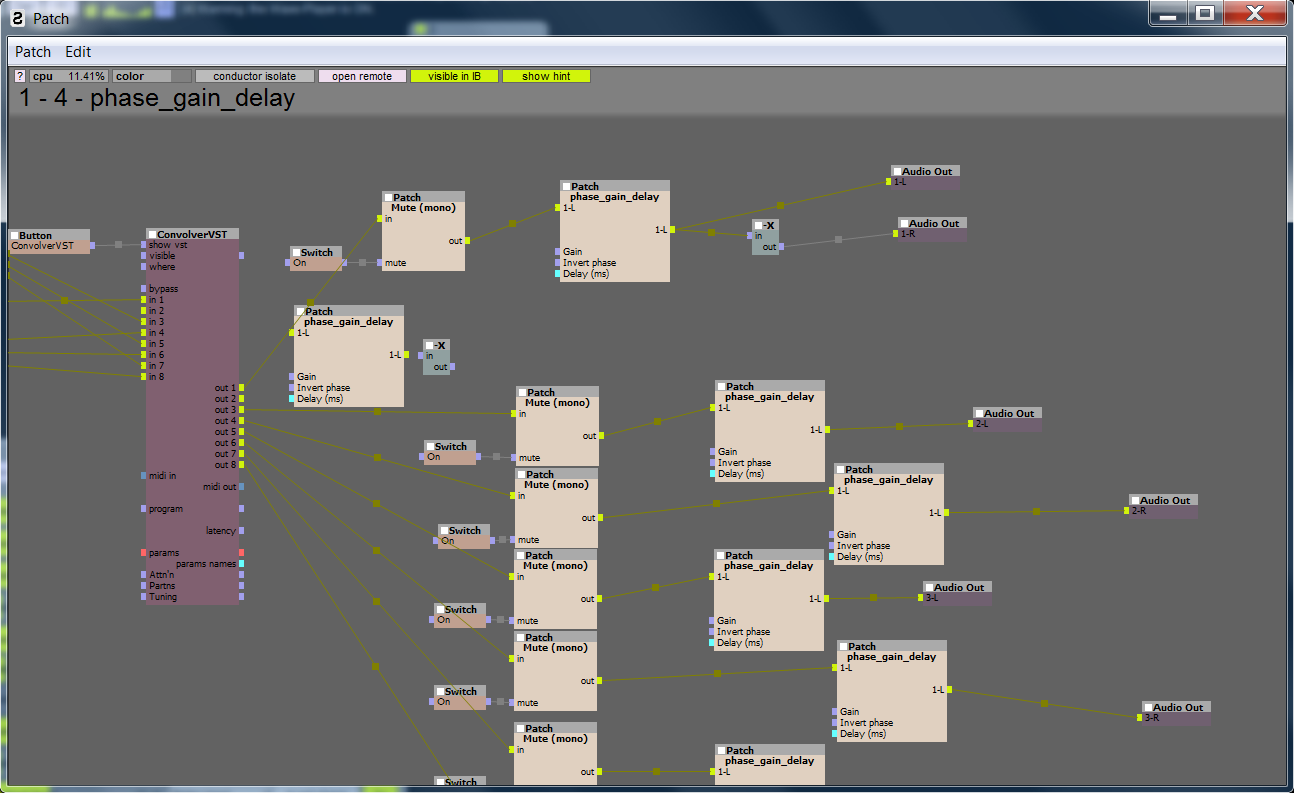
Task: Click the 2-R input pin of Audio Out 2-R
Action: [x=1126, y=511]
